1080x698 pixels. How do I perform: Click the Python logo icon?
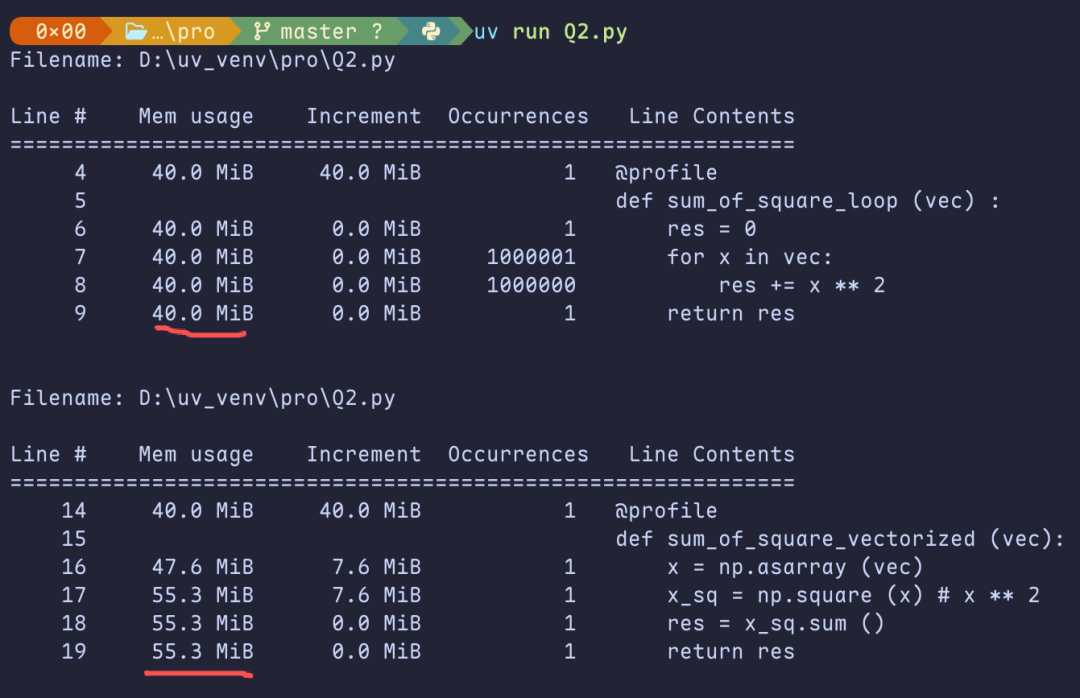tap(431, 31)
